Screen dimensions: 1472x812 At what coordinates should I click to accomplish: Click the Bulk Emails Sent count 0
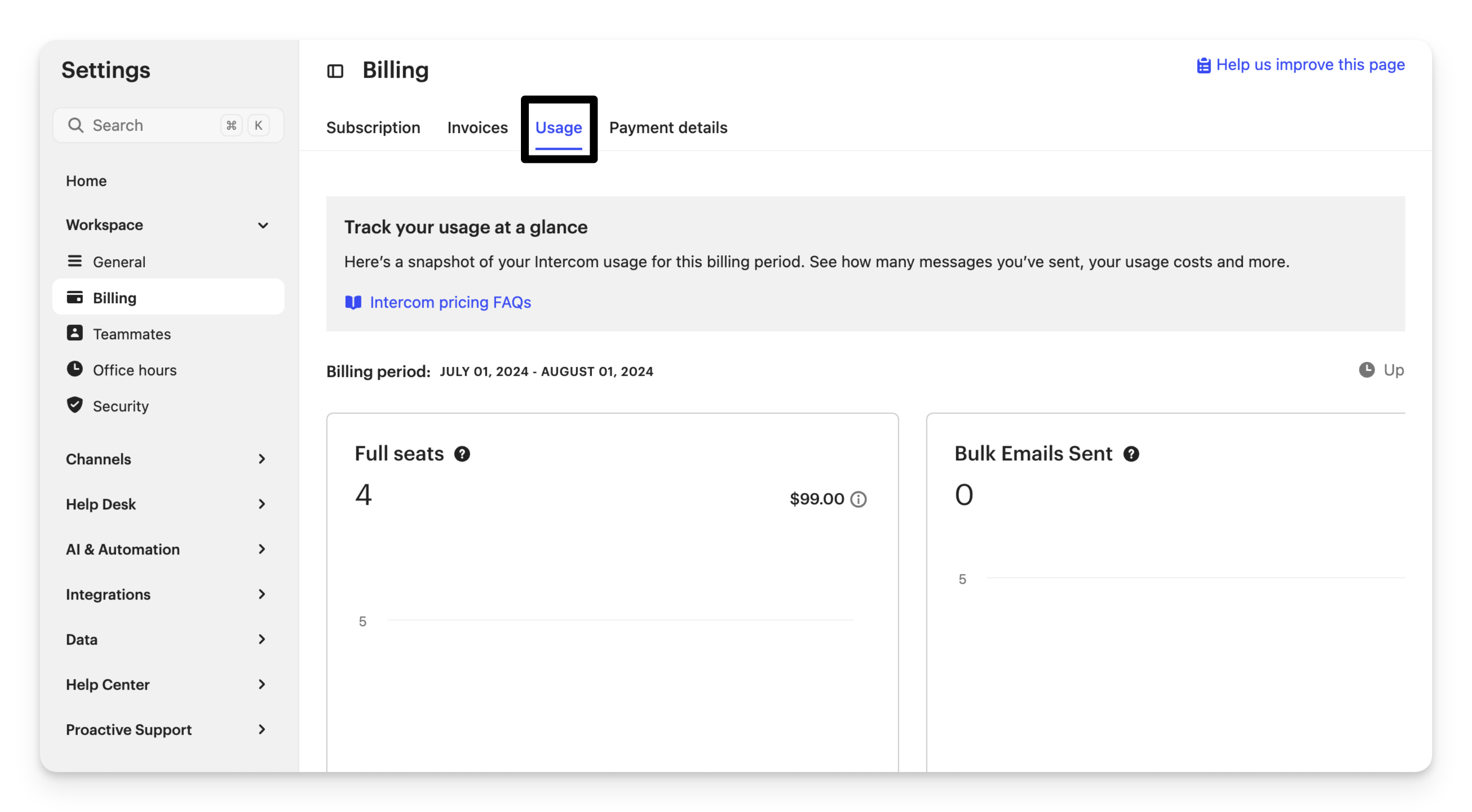click(x=963, y=495)
